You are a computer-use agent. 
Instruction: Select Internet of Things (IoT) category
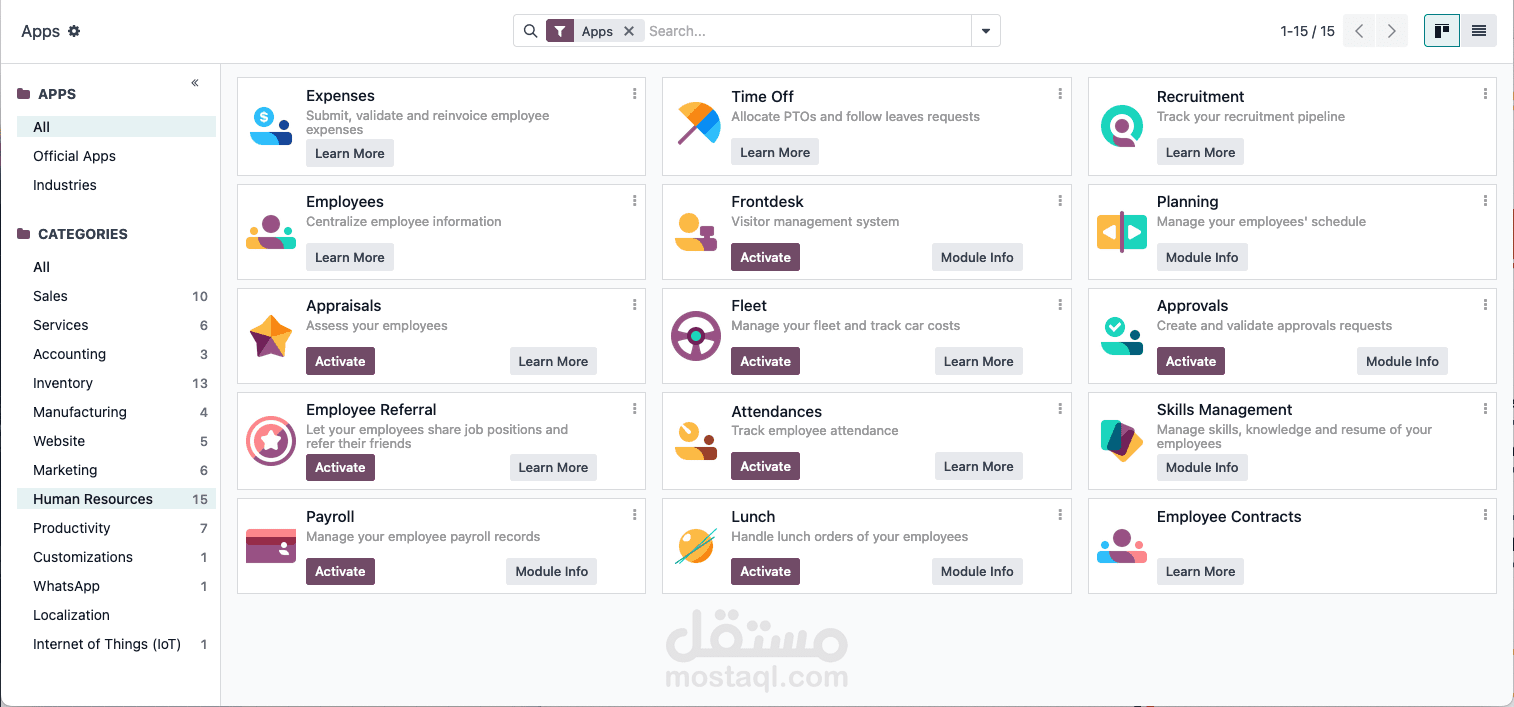[x=116, y=644]
